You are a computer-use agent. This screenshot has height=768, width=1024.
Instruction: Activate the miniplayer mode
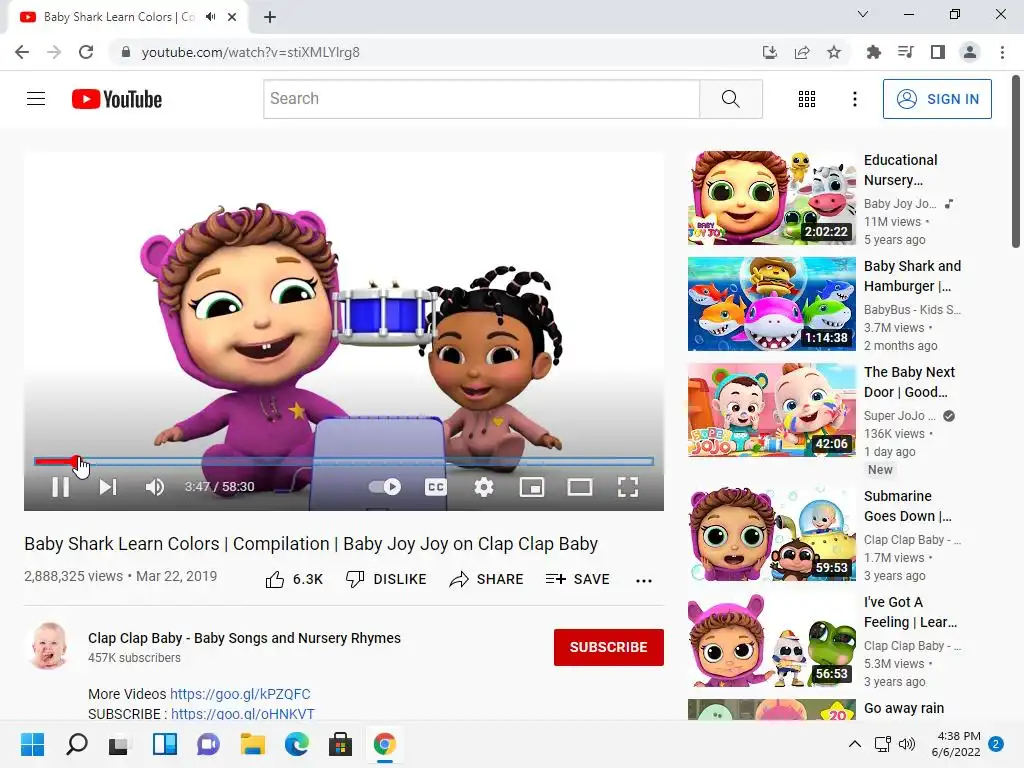[x=532, y=487]
